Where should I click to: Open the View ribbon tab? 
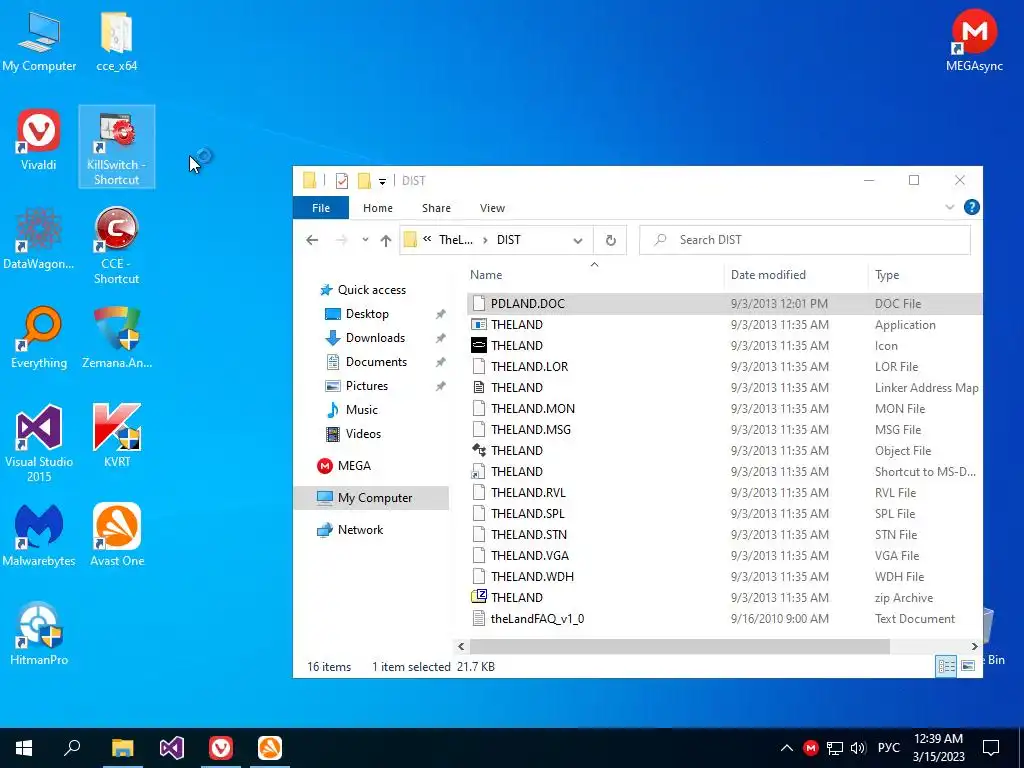point(492,208)
